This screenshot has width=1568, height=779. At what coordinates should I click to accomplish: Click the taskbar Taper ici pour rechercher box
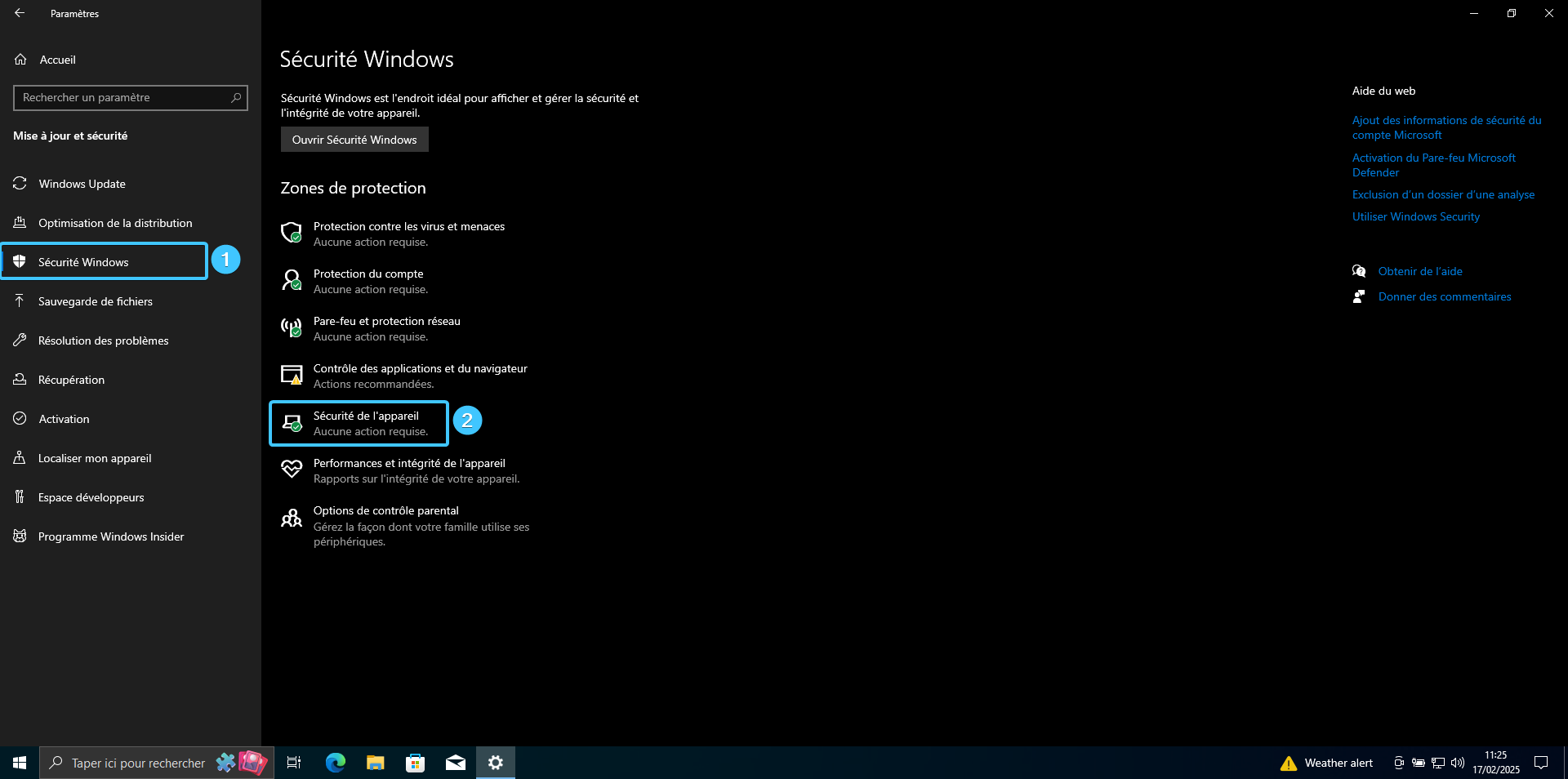pyautogui.click(x=157, y=763)
